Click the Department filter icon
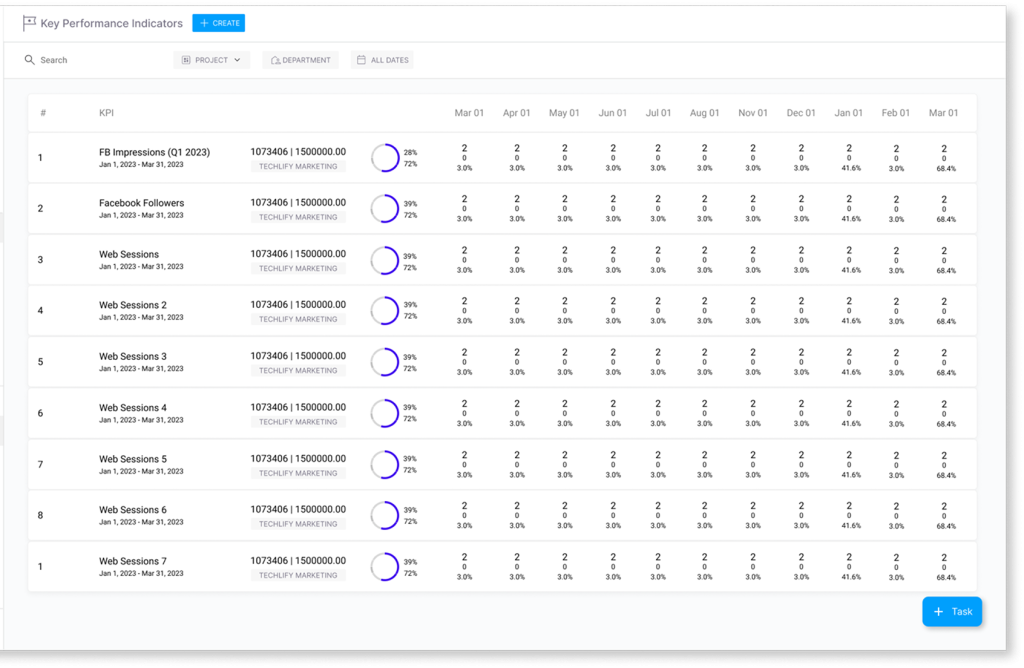The image size is (1024, 668). tap(274, 60)
